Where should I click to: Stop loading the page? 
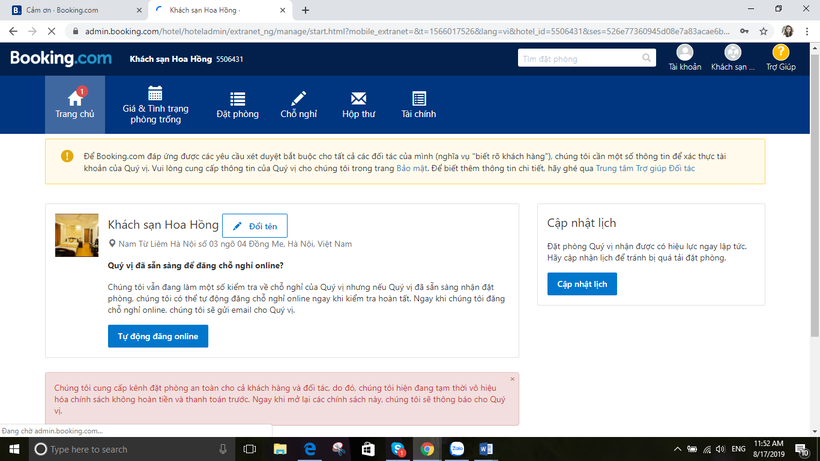click(x=51, y=31)
